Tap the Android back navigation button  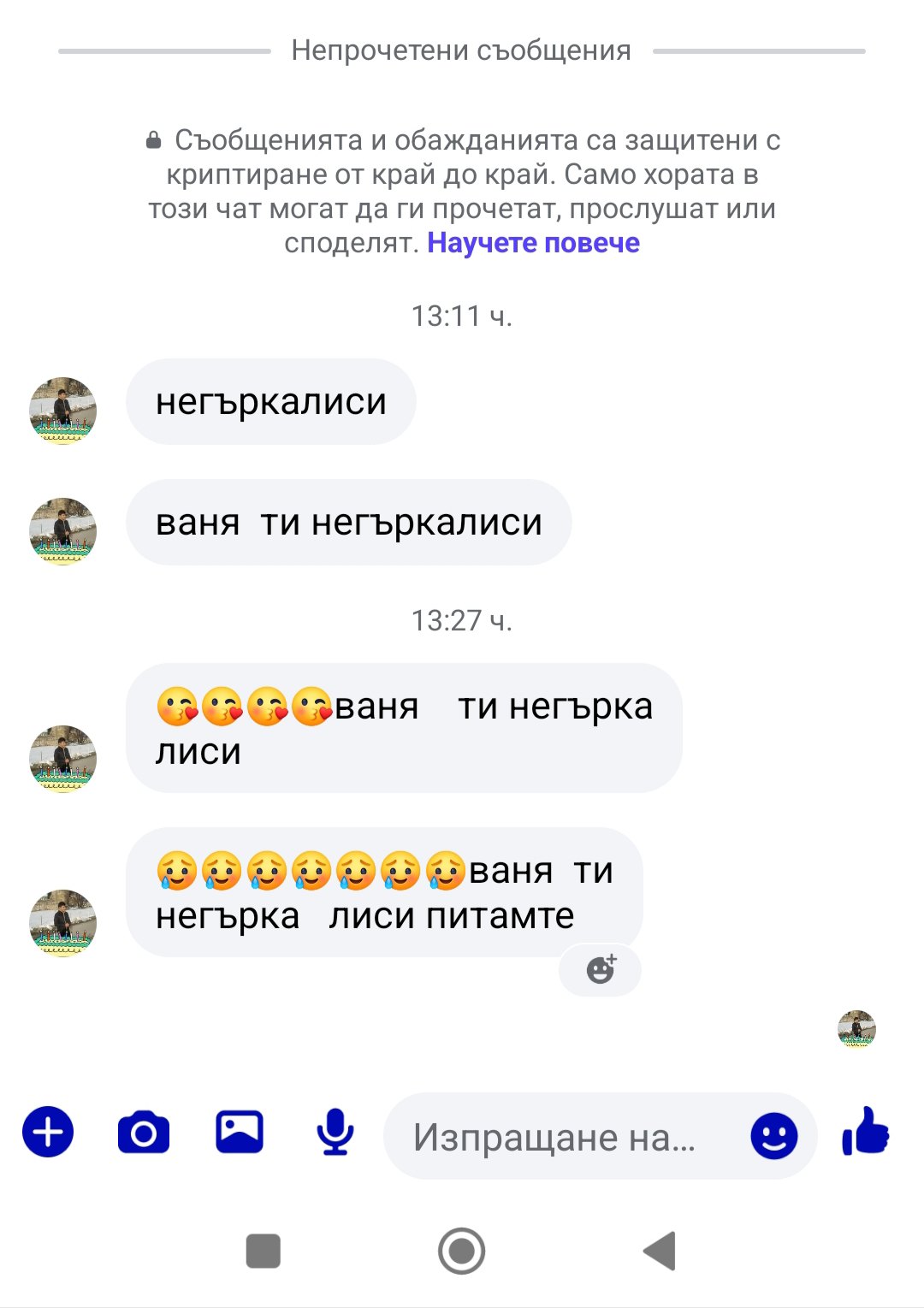click(660, 1251)
